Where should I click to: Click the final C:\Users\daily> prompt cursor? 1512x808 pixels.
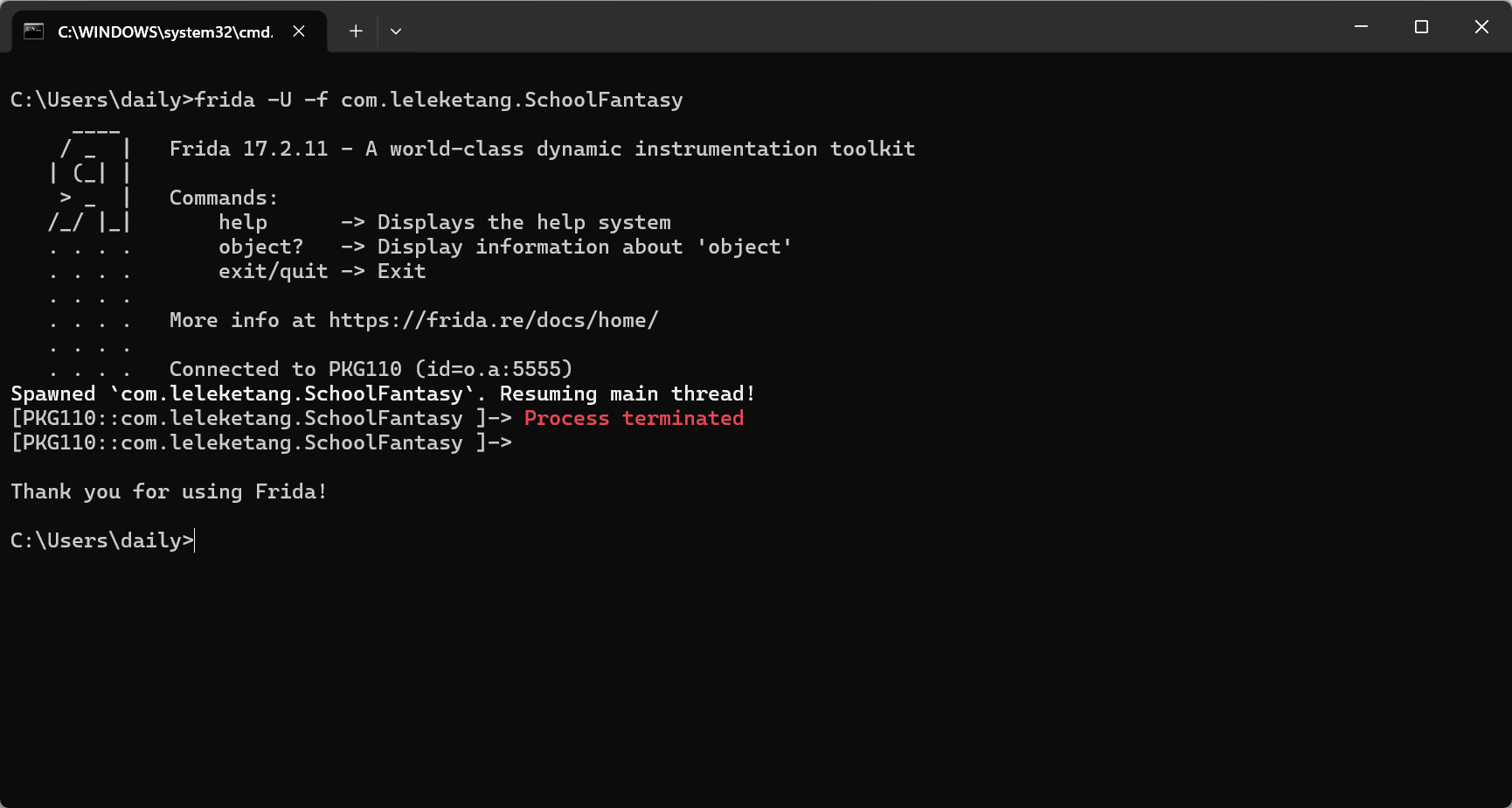pyautogui.click(x=195, y=541)
